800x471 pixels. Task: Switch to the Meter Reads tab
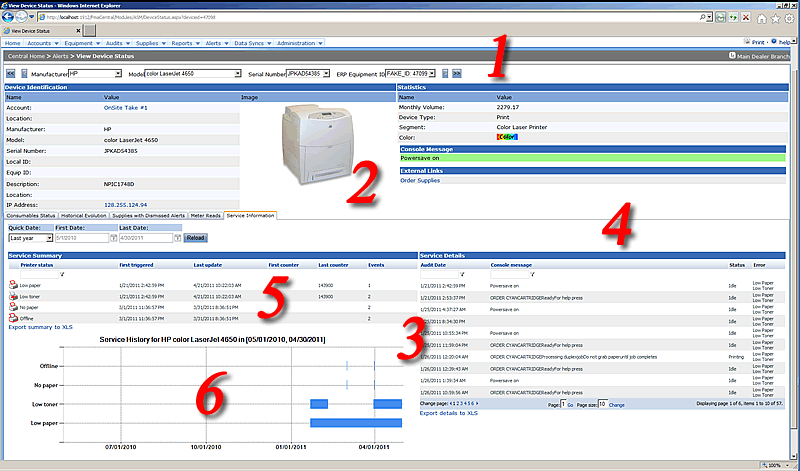point(206,216)
